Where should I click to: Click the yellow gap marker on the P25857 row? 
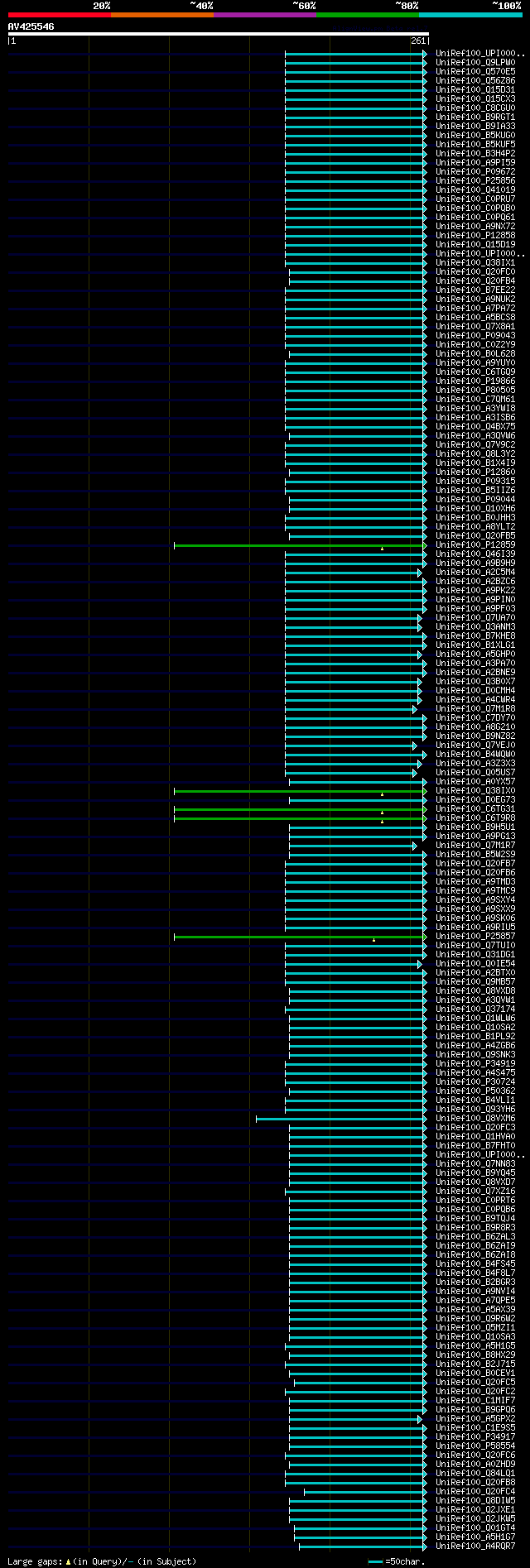373,939
